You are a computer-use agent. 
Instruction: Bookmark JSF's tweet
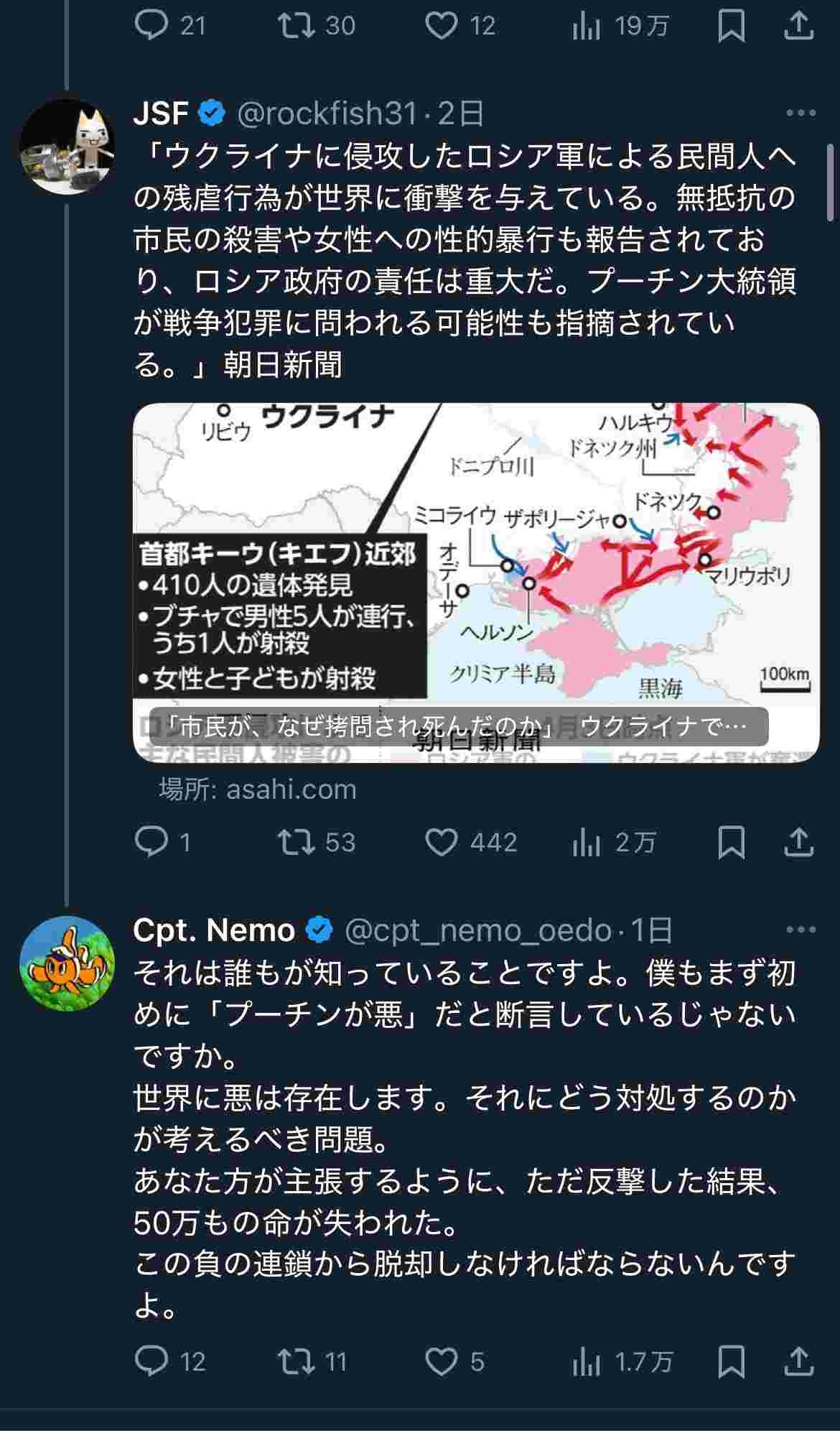[x=731, y=842]
